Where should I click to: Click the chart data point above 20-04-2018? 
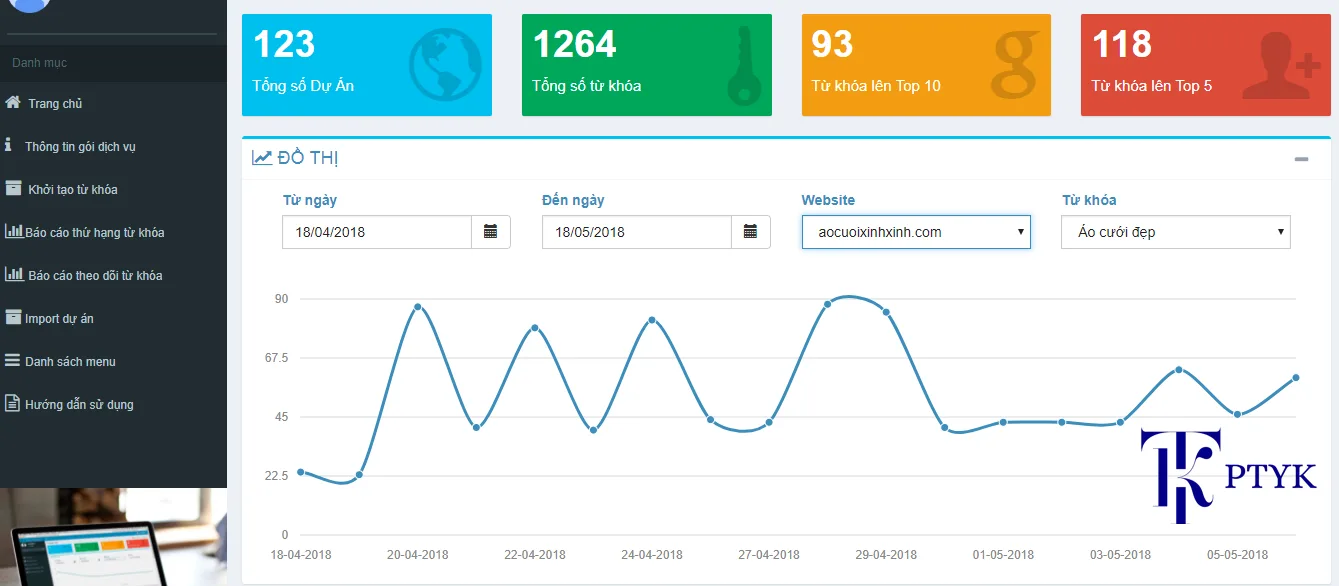tap(417, 307)
